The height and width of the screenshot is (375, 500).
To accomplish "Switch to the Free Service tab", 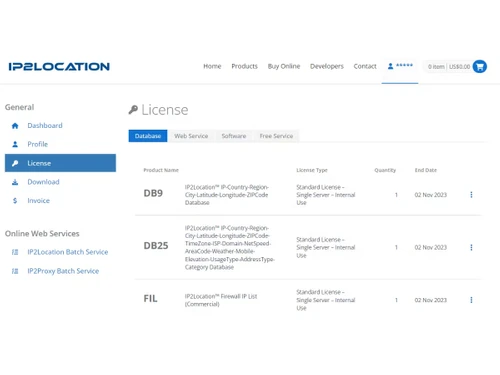I will click(276, 136).
